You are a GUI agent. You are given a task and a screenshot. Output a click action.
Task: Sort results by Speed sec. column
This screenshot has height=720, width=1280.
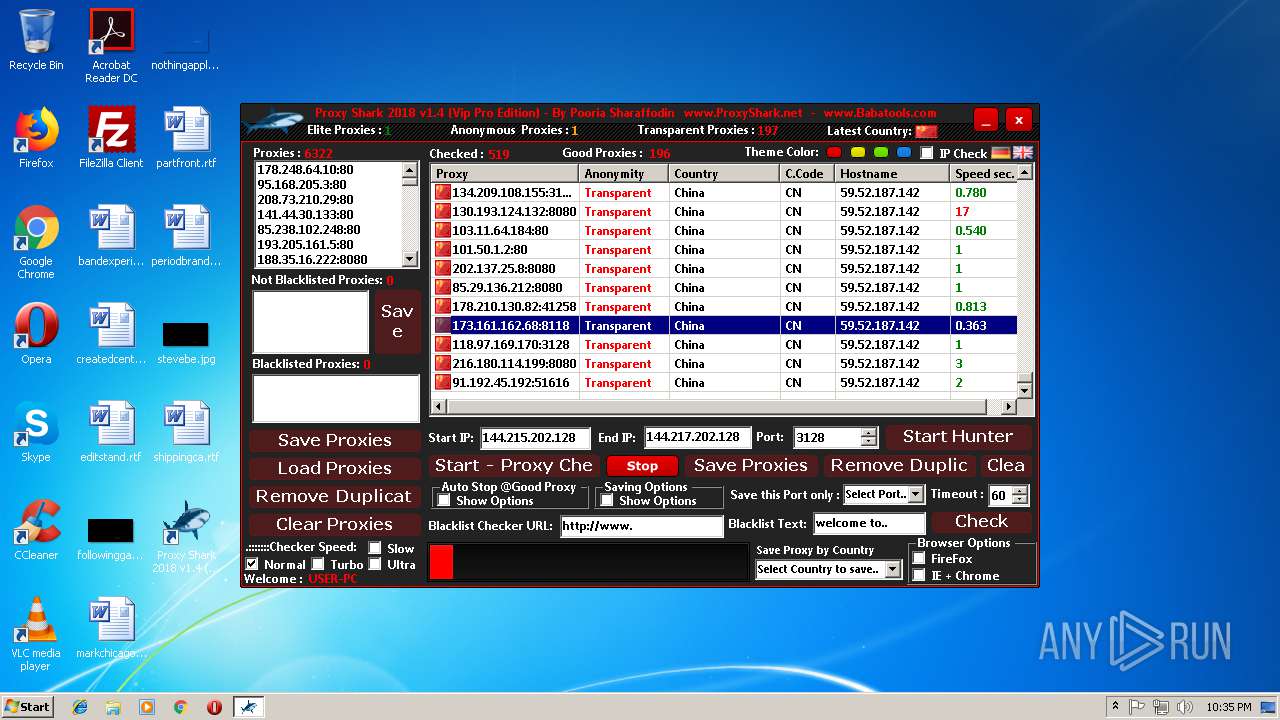click(983, 174)
